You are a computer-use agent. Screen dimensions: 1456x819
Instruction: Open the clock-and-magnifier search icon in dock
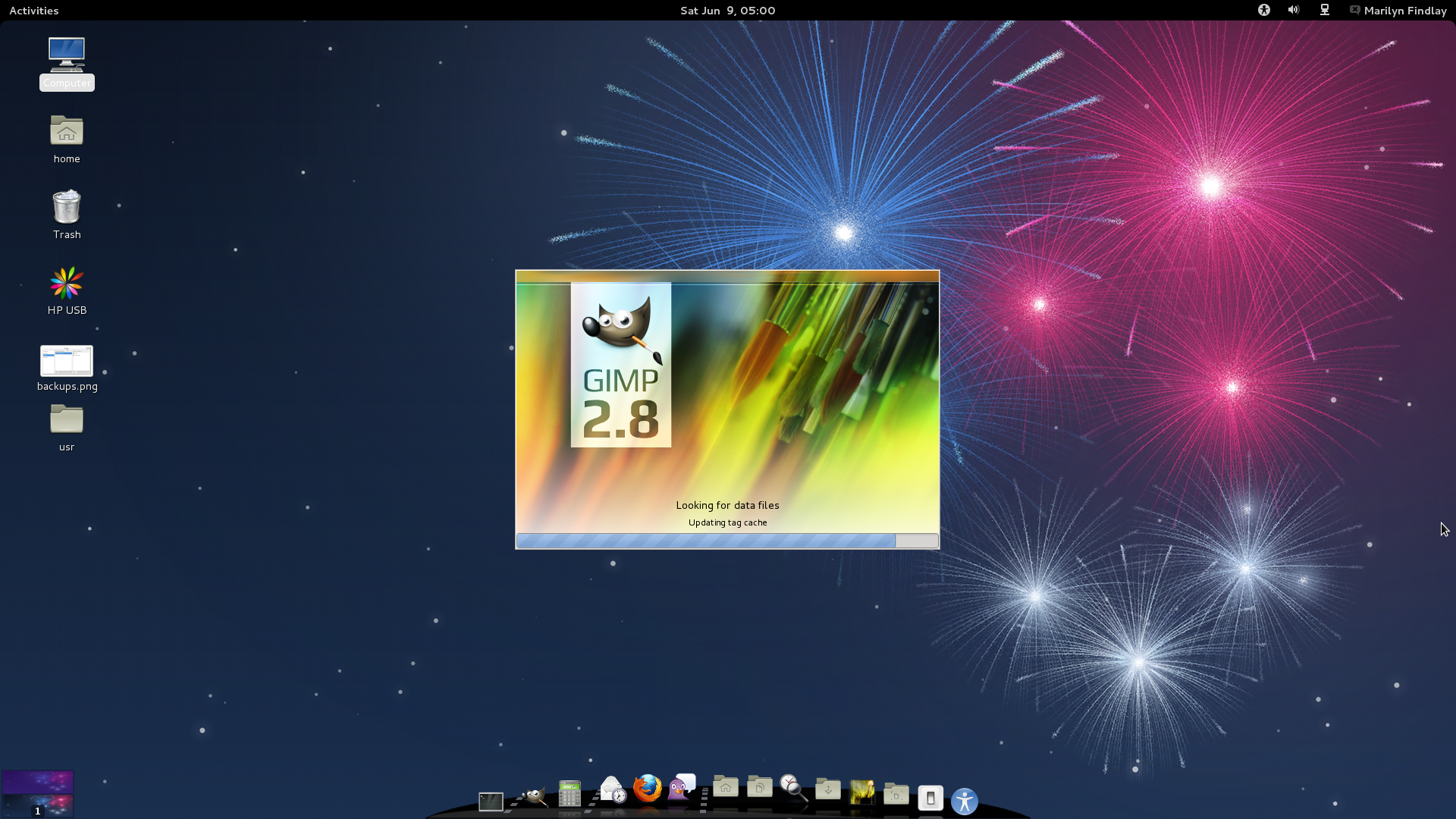793,788
